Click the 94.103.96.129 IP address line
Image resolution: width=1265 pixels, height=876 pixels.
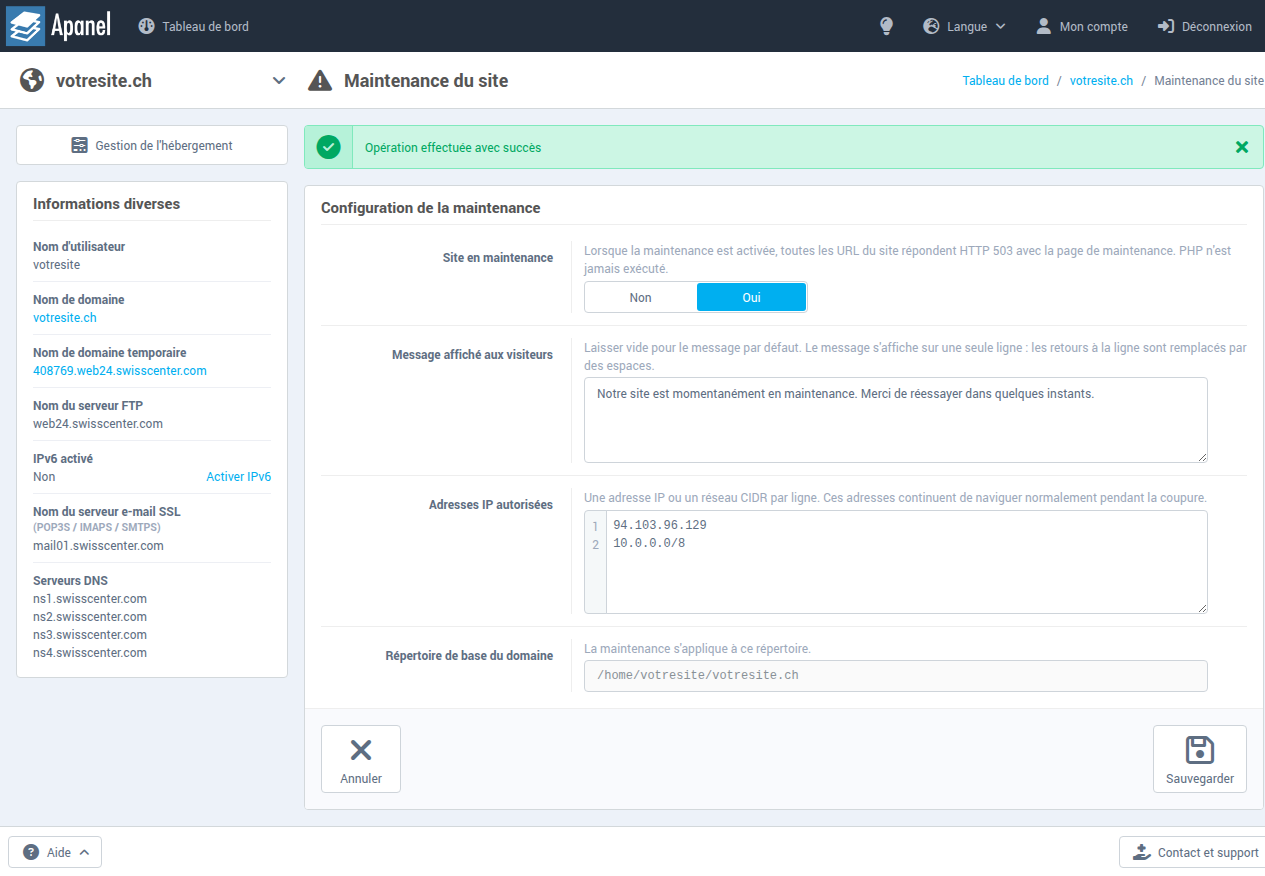[x=660, y=525]
